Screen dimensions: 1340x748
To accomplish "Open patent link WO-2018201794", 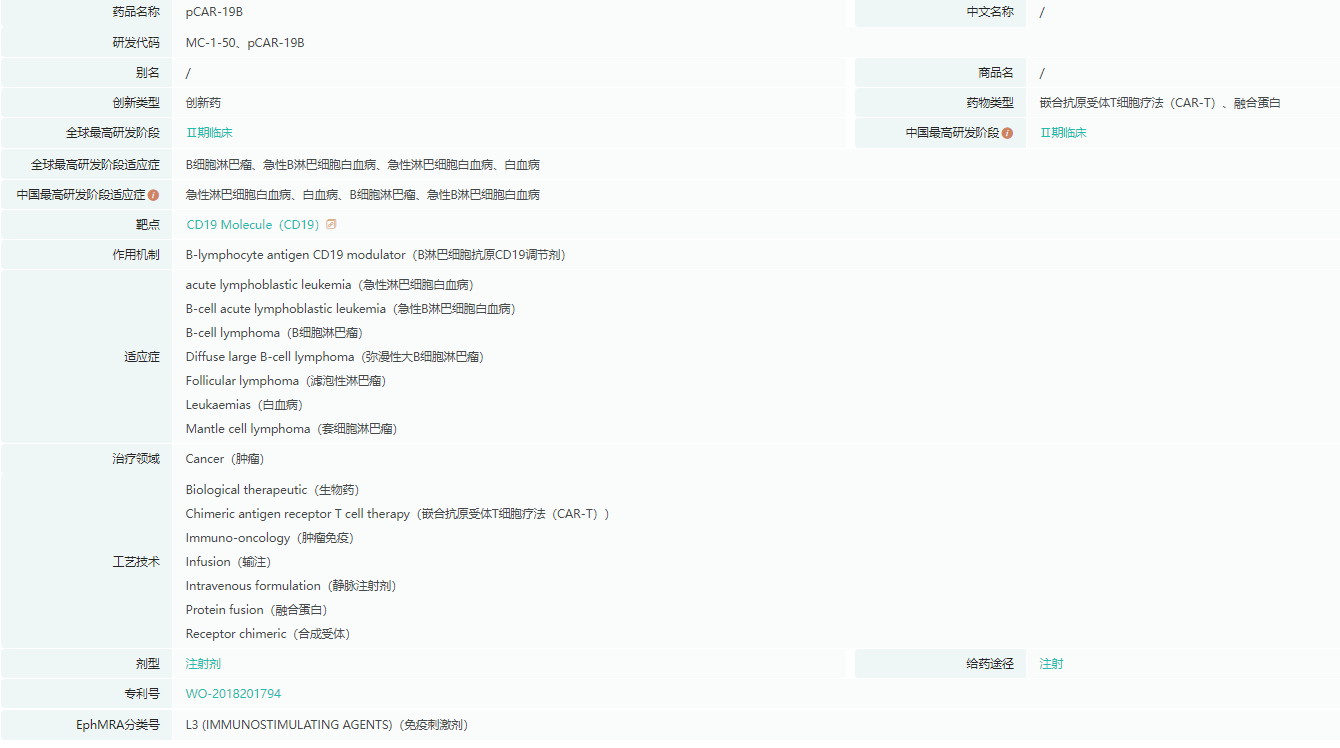I will tap(234, 694).
